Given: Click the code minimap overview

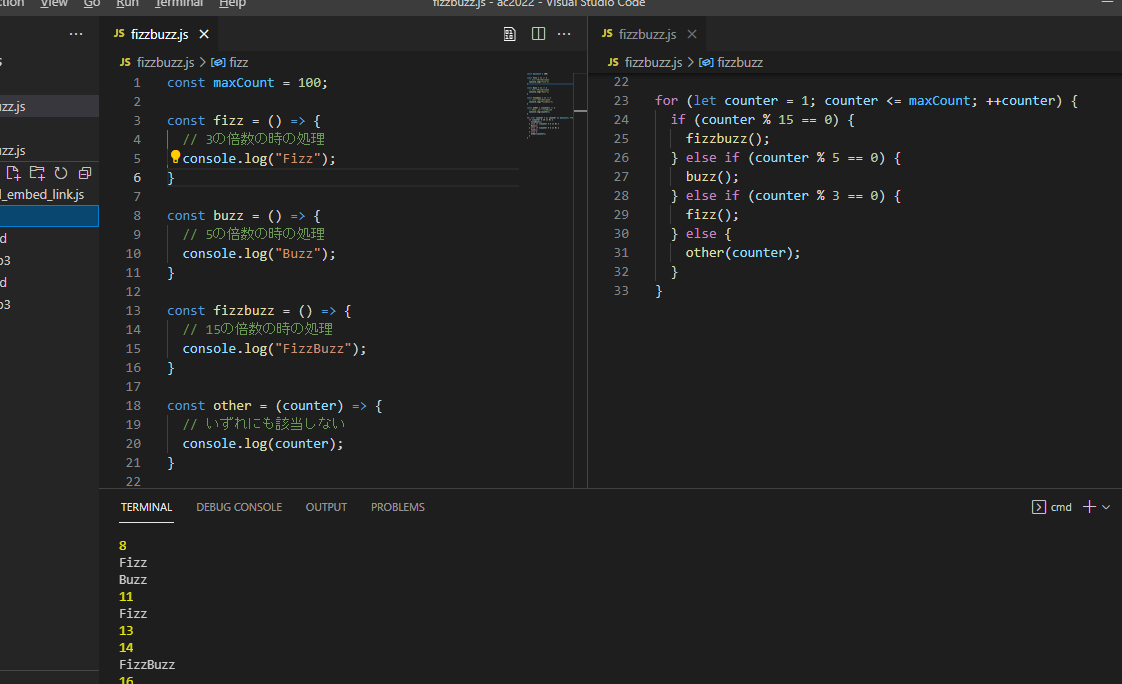Looking at the screenshot, I should [x=550, y=105].
